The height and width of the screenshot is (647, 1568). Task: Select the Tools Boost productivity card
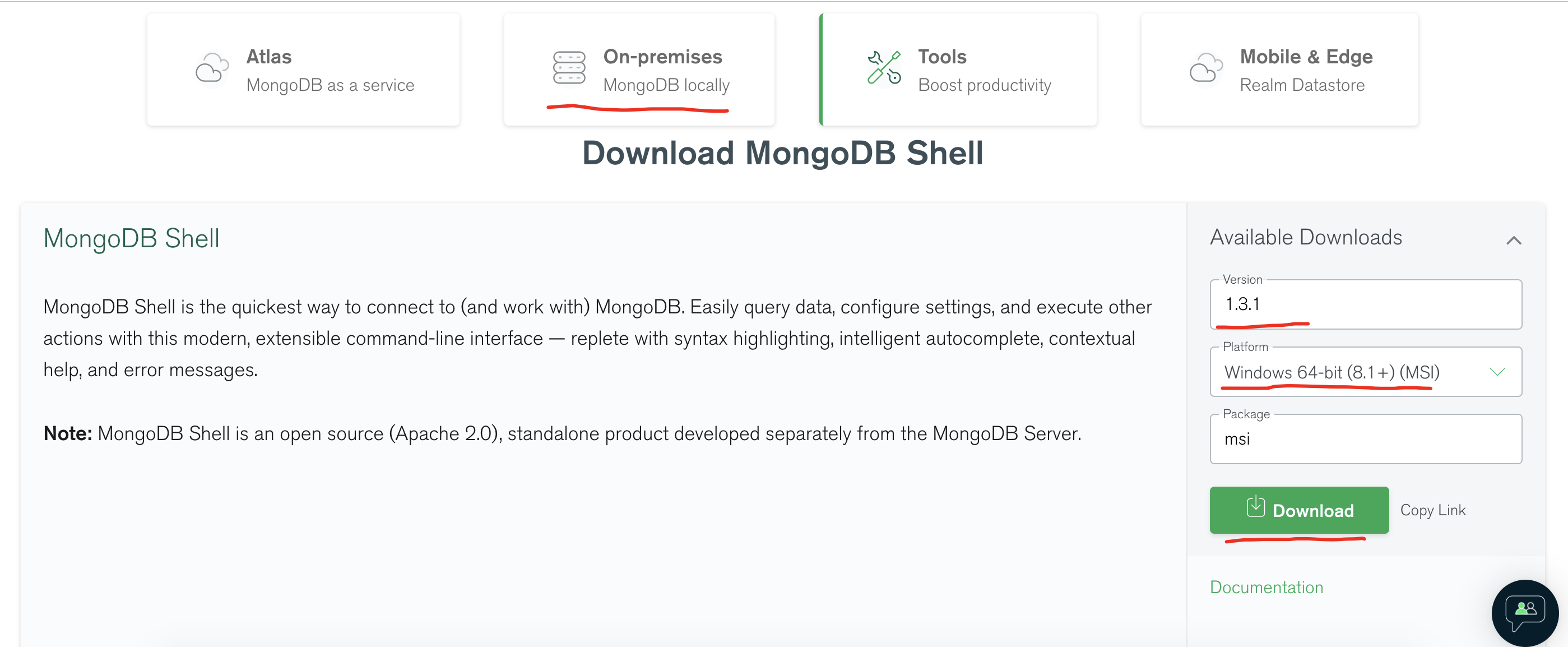[959, 69]
